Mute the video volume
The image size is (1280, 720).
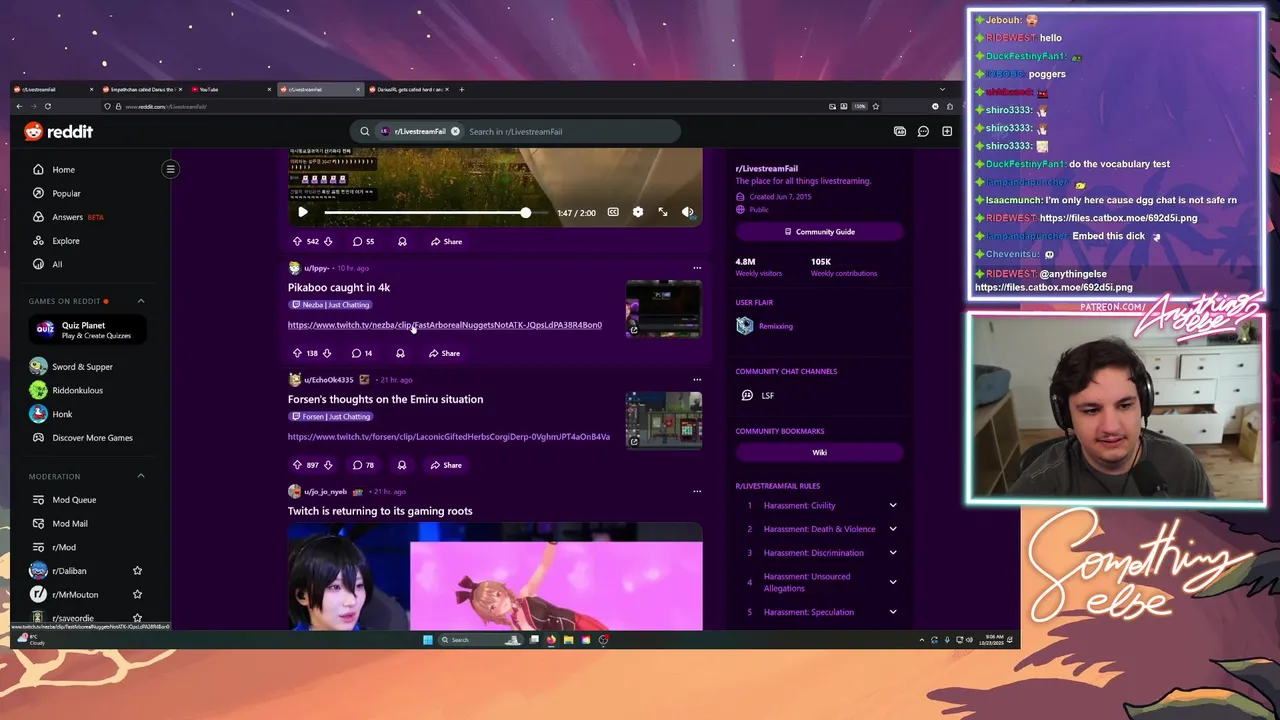tap(687, 212)
